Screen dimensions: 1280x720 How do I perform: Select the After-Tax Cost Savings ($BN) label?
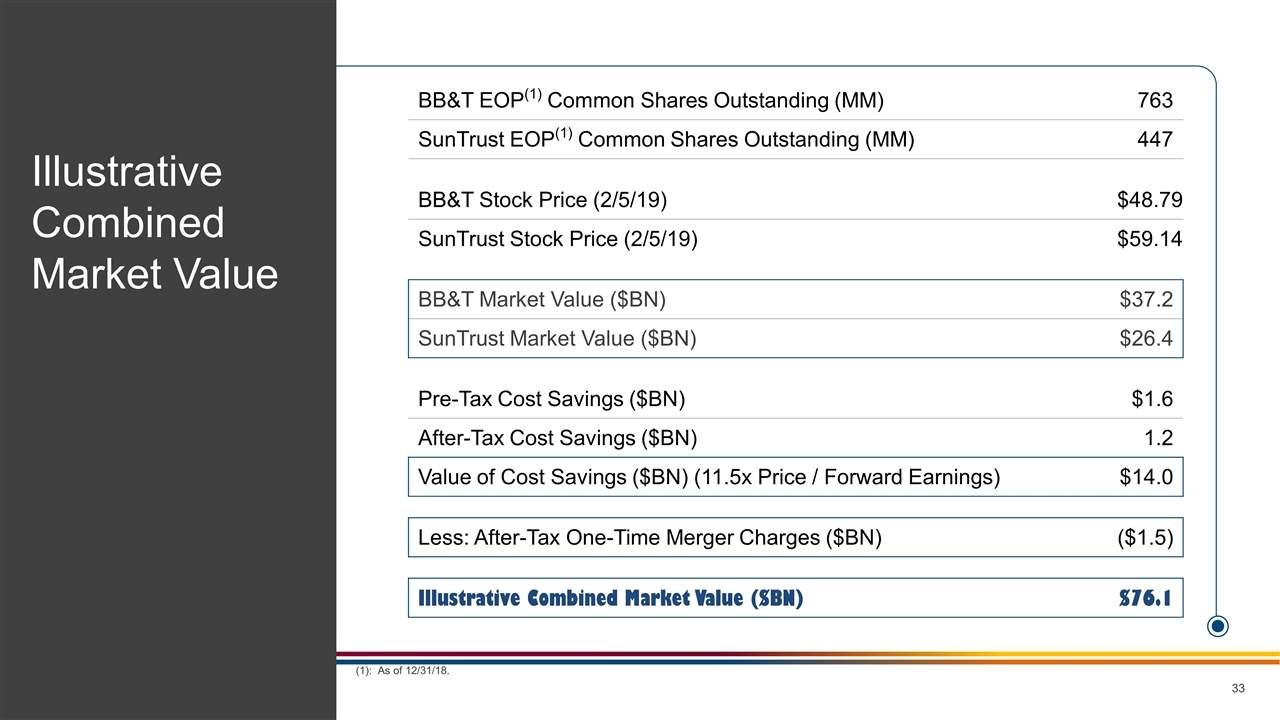[558, 438]
